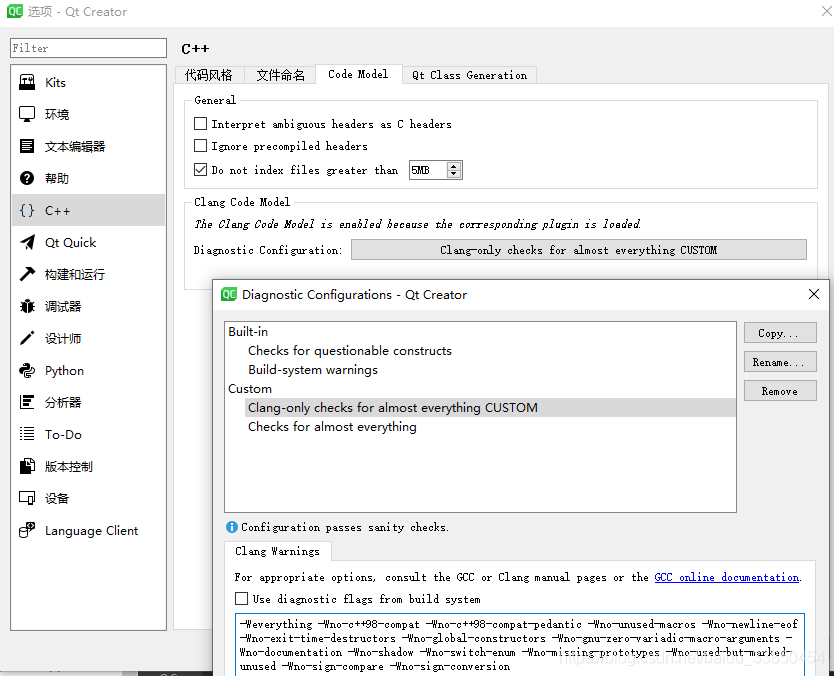834x676 pixels.
Task: Select the Built-in tree group
Action: 248,332
